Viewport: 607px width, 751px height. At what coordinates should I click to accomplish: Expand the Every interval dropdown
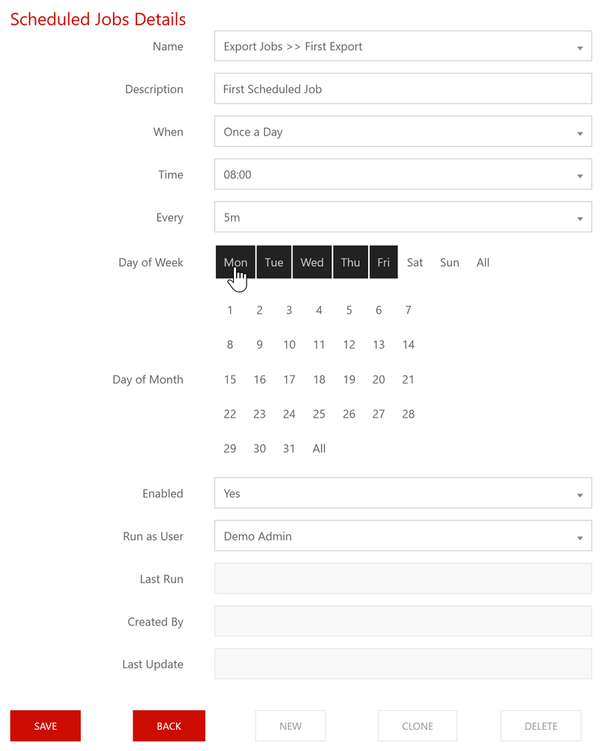[x=402, y=218]
